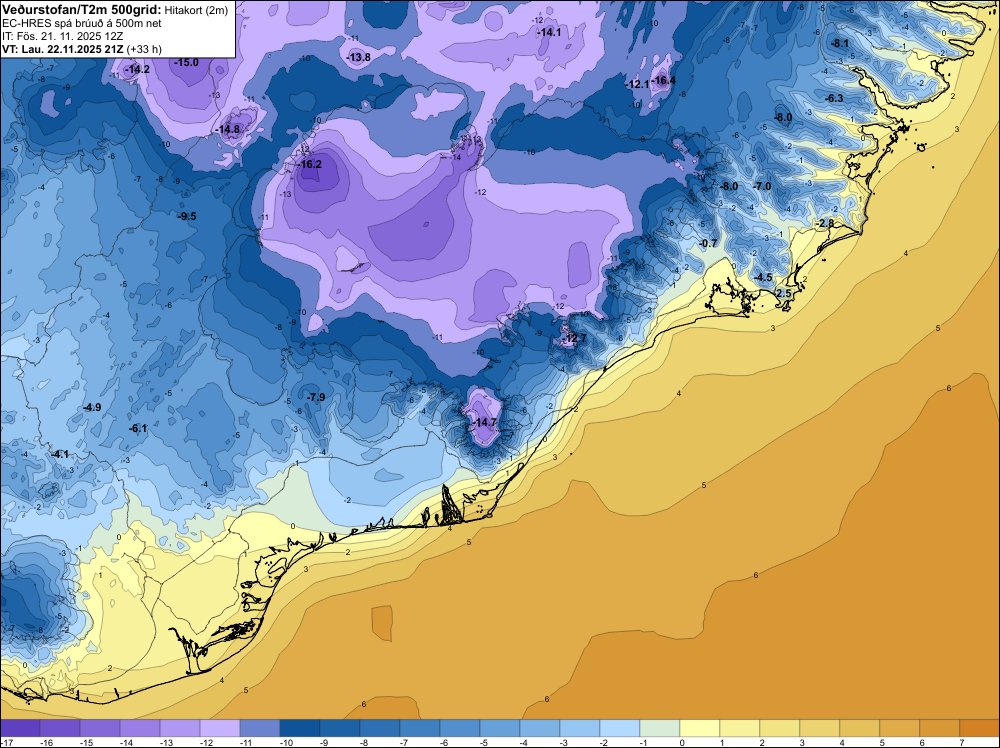Click the 7 label on the color scale
The image size is (1000, 748).
960,742
